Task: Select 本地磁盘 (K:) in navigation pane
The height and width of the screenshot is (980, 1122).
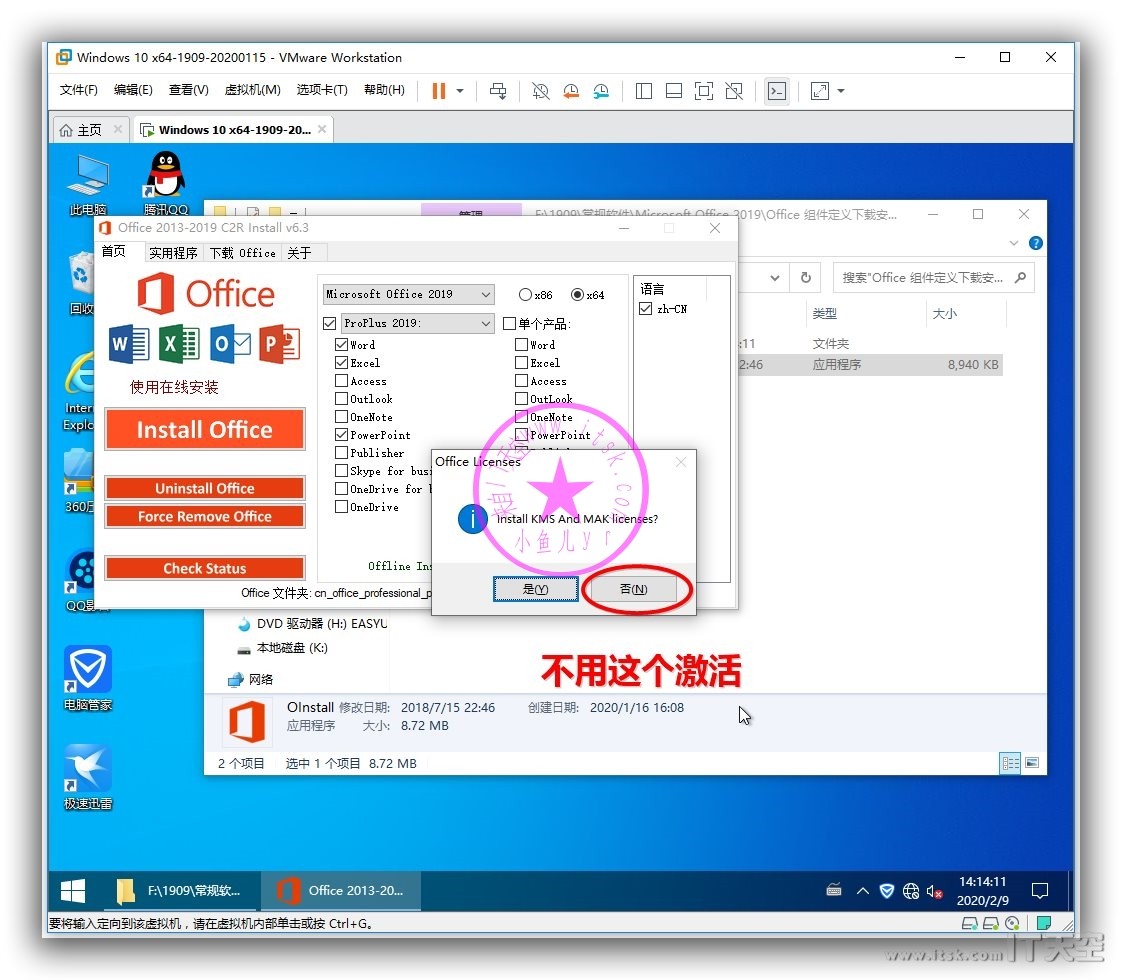Action: click(282, 648)
